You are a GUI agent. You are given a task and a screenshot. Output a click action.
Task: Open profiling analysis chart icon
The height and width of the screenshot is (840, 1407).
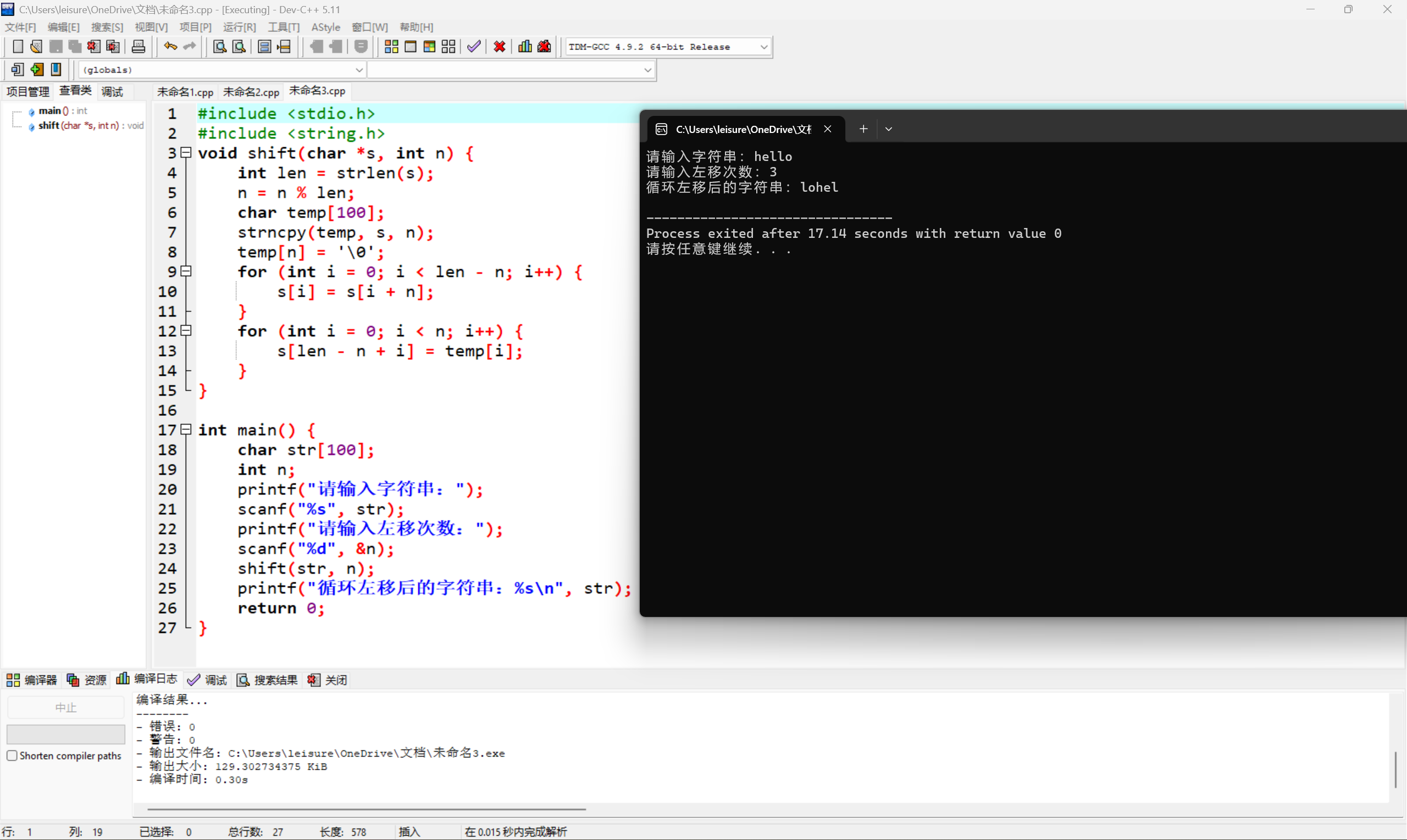click(524, 46)
